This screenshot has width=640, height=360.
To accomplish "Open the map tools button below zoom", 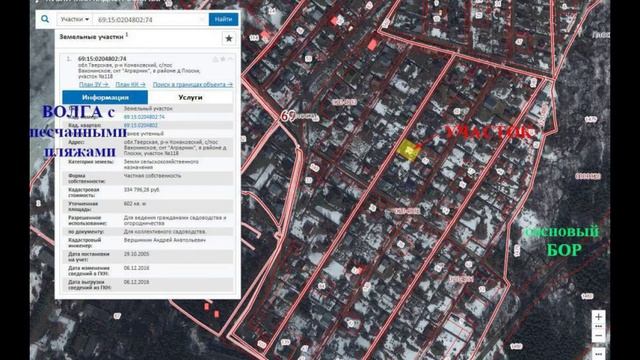I will (598, 353).
